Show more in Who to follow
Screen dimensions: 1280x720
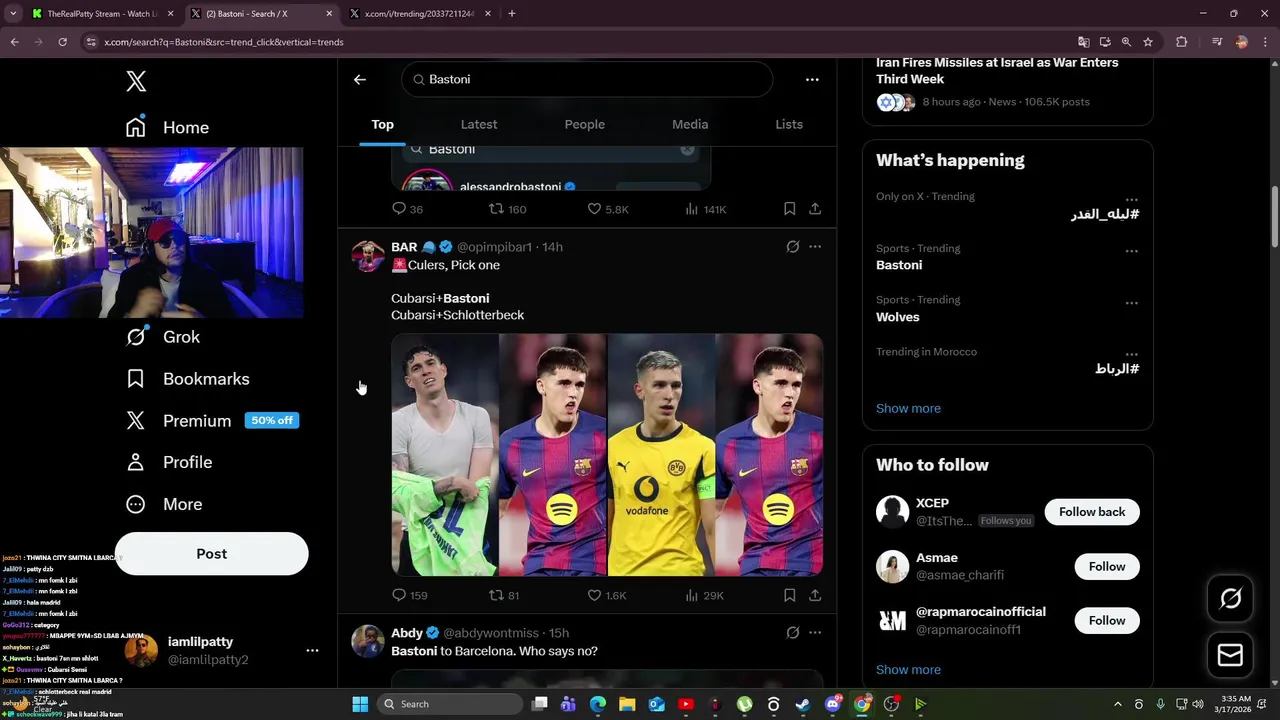(908, 669)
